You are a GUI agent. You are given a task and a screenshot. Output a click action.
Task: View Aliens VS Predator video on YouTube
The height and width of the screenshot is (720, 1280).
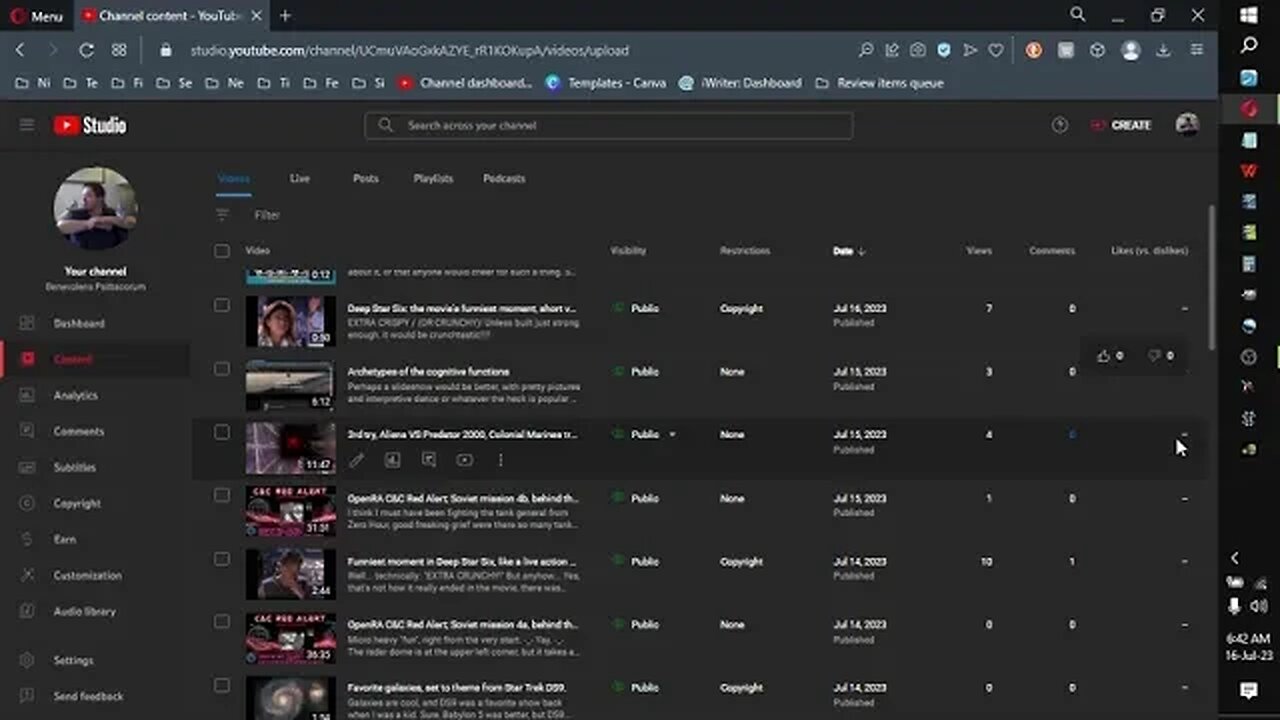click(465, 460)
